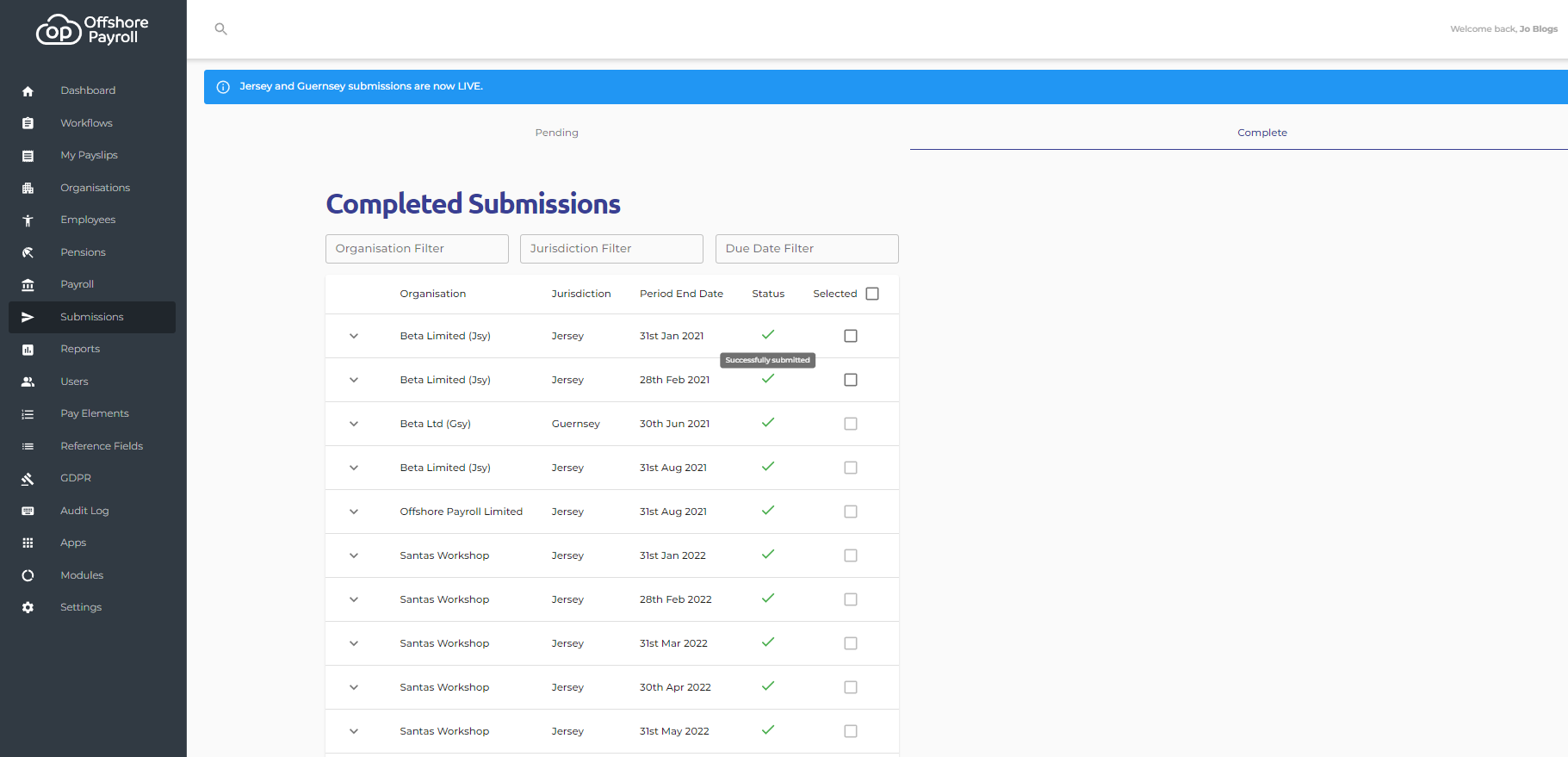The width and height of the screenshot is (1568, 757).
Task: Select the Offshore Payroll Limited row checkbox
Action: 851,512
